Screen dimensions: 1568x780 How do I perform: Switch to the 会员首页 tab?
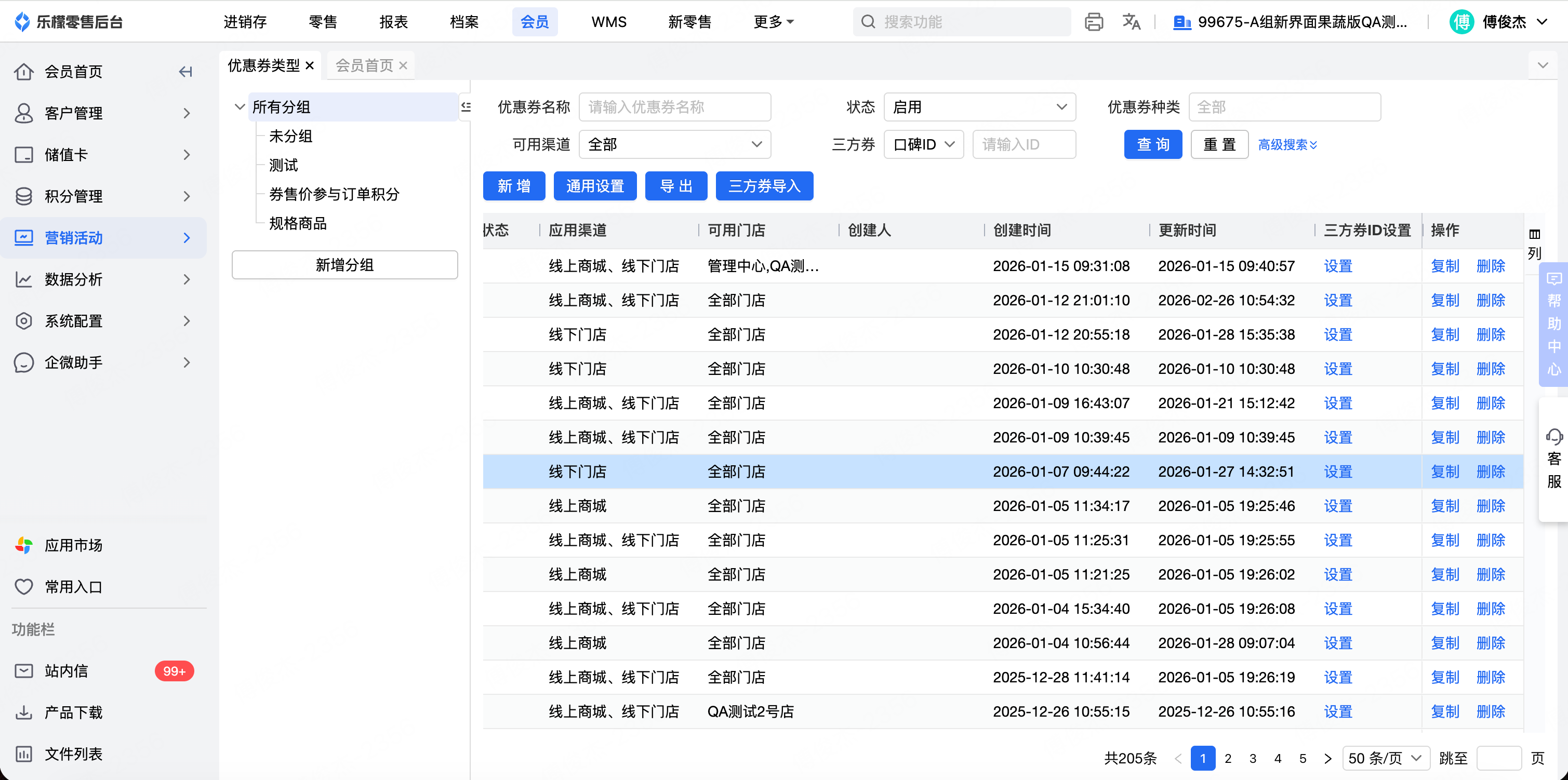point(364,65)
